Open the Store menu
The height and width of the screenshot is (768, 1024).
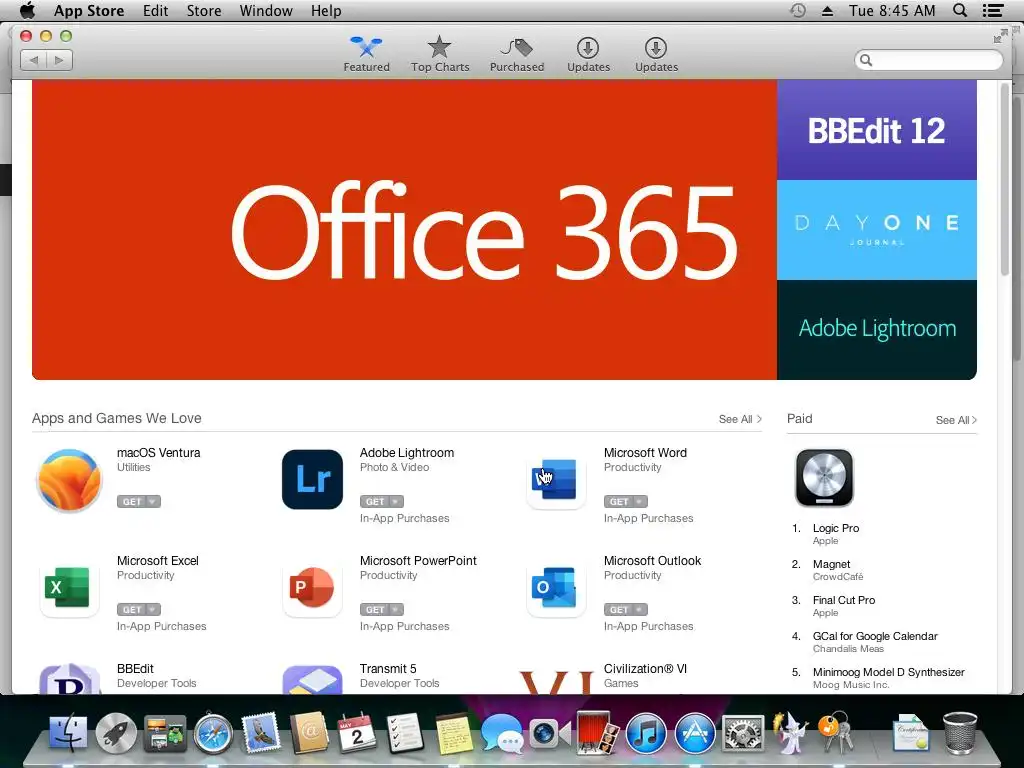(x=204, y=10)
